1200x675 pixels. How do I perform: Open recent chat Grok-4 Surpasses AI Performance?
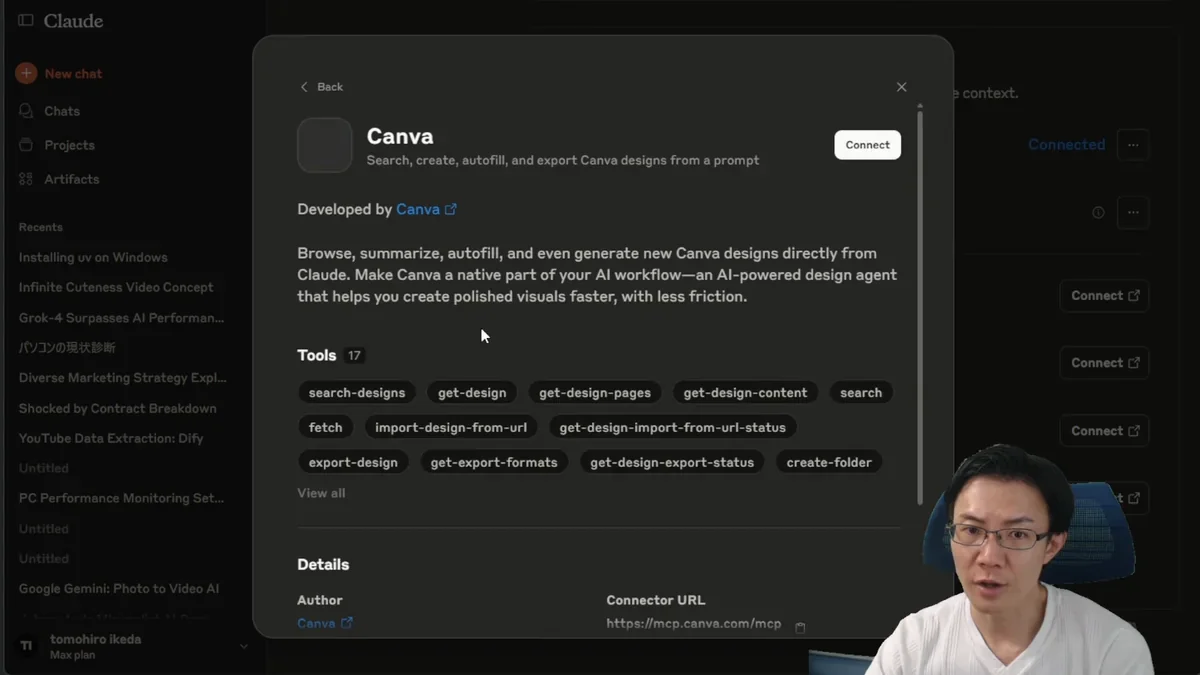(121, 318)
